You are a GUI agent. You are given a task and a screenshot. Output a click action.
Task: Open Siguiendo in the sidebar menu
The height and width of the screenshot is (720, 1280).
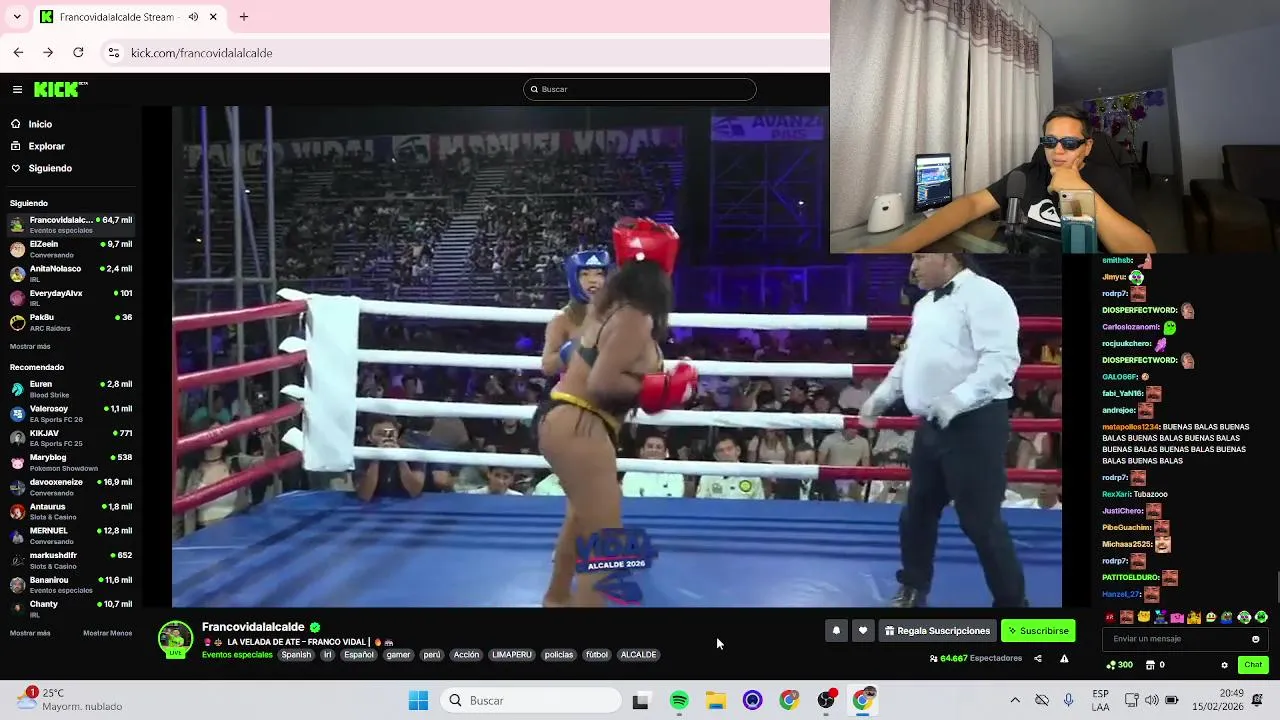50,168
